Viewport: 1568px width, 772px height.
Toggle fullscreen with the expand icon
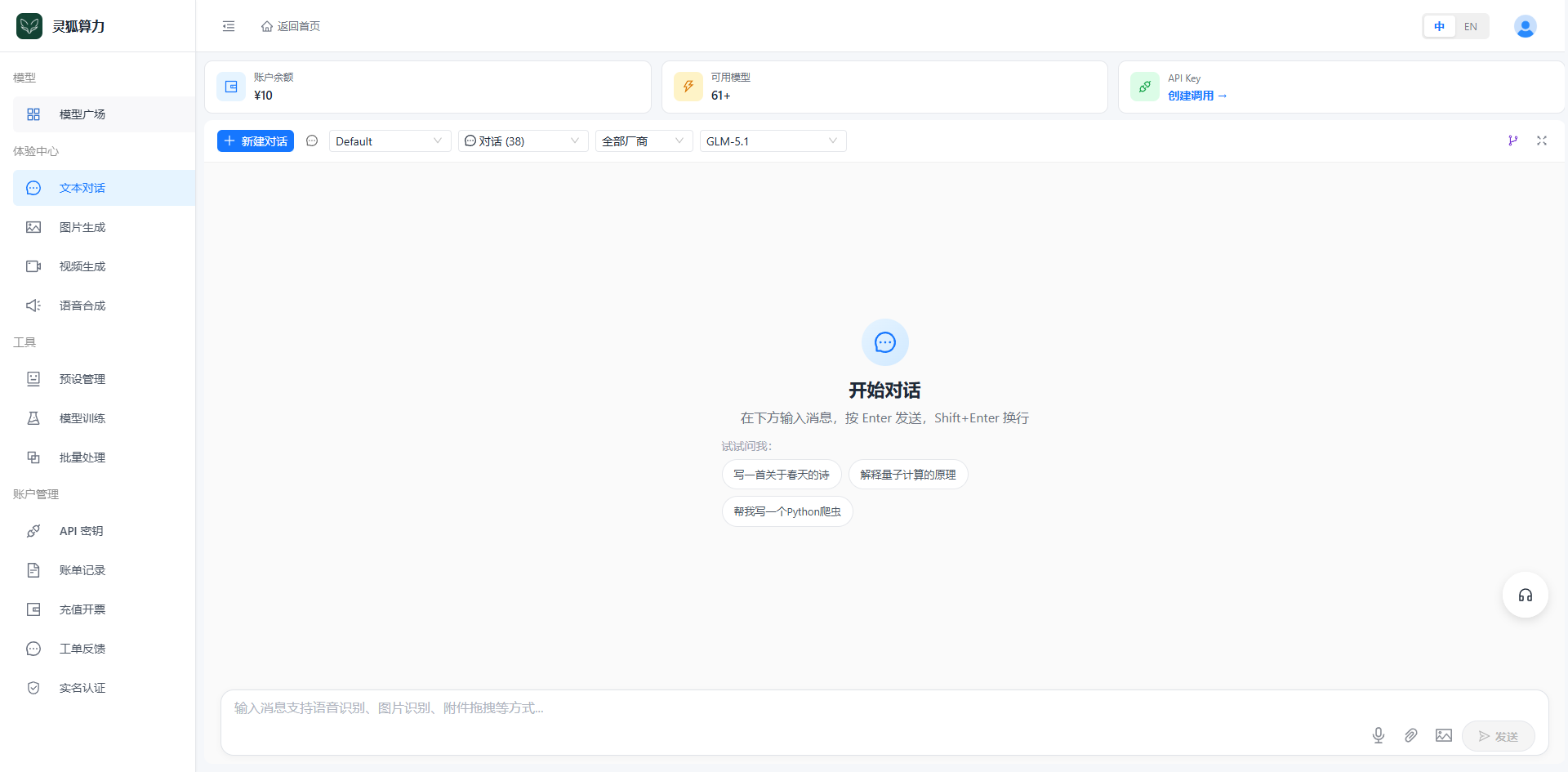pyautogui.click(x=1542, y=141)
